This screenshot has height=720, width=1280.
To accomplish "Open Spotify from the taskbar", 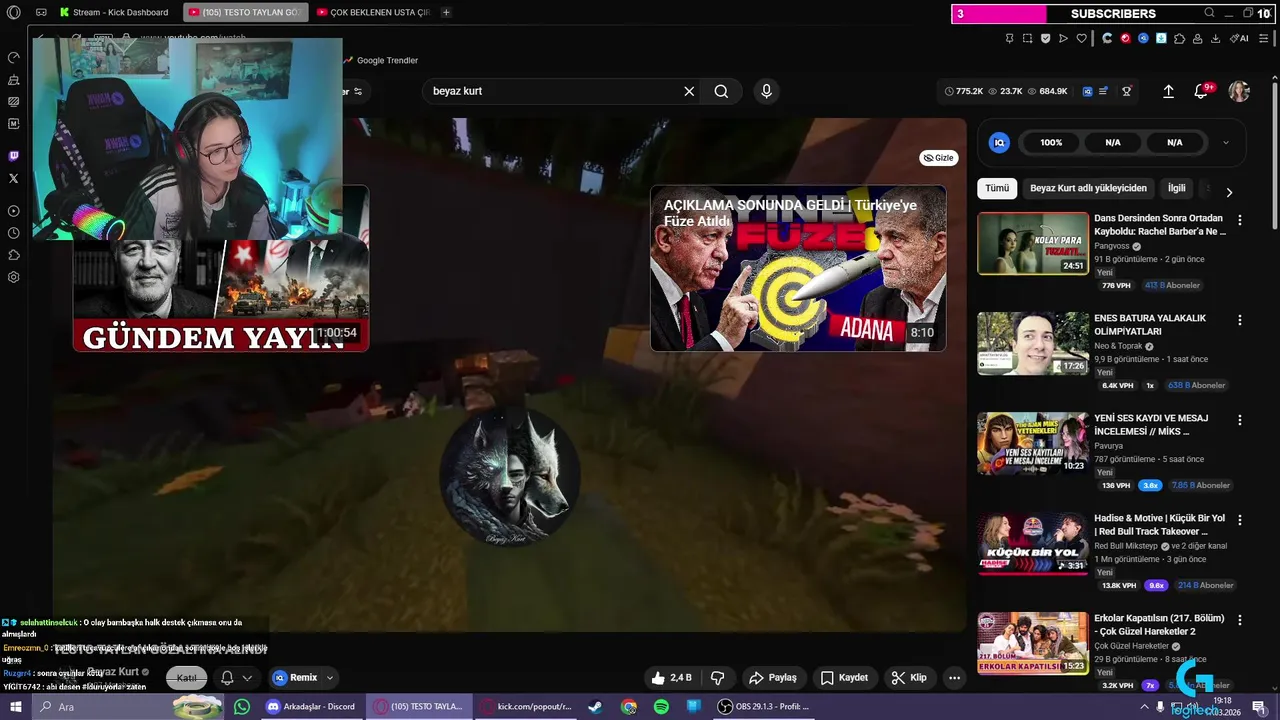I will 661,706.
